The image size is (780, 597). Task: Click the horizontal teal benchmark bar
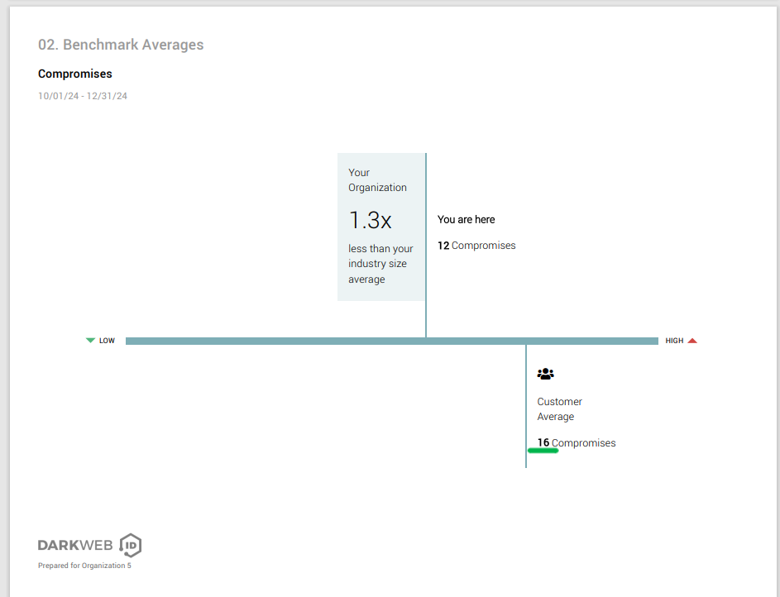click(x=300, y=341)
